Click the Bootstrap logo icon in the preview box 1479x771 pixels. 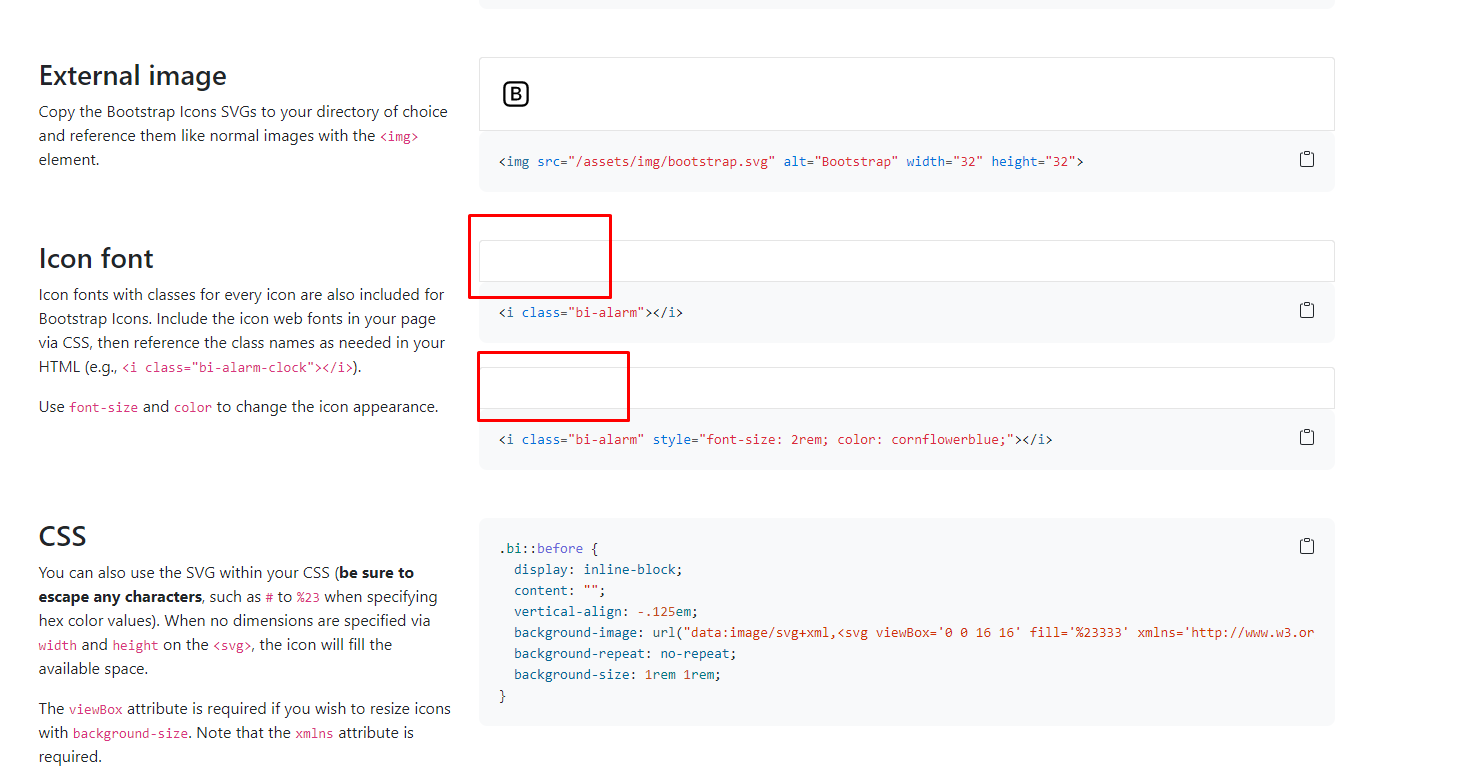click(516, 93)
